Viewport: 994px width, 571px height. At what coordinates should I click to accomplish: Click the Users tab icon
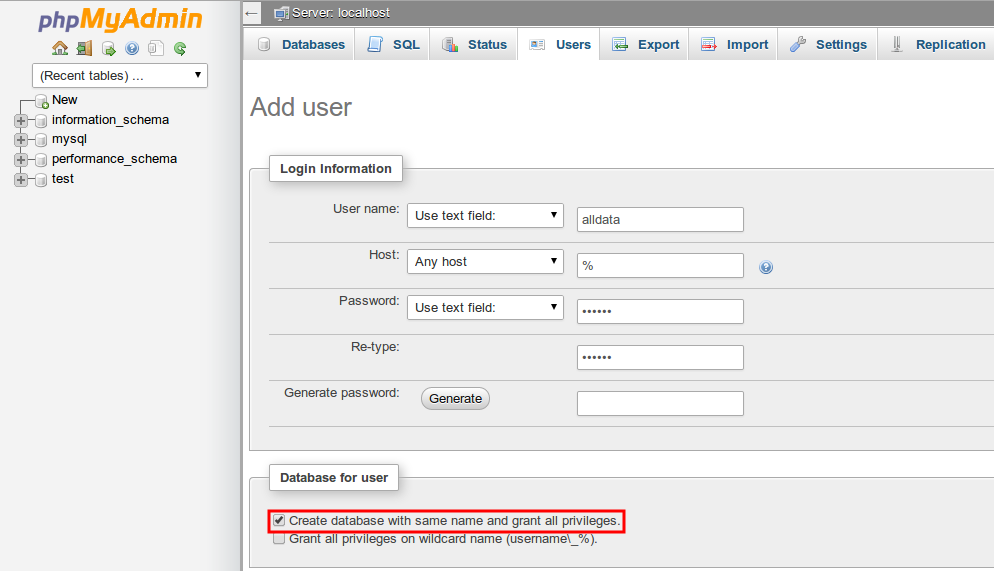[x=537, y=44]
